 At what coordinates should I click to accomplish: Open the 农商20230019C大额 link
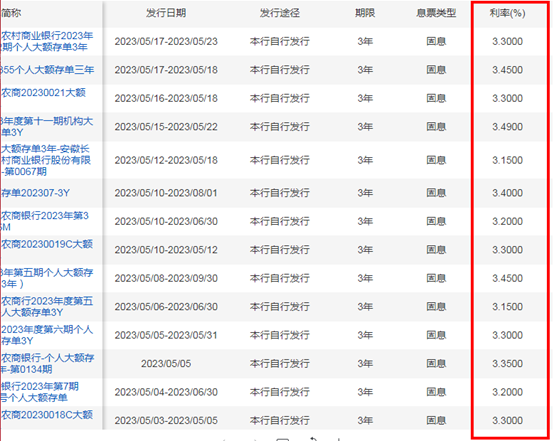47,244
